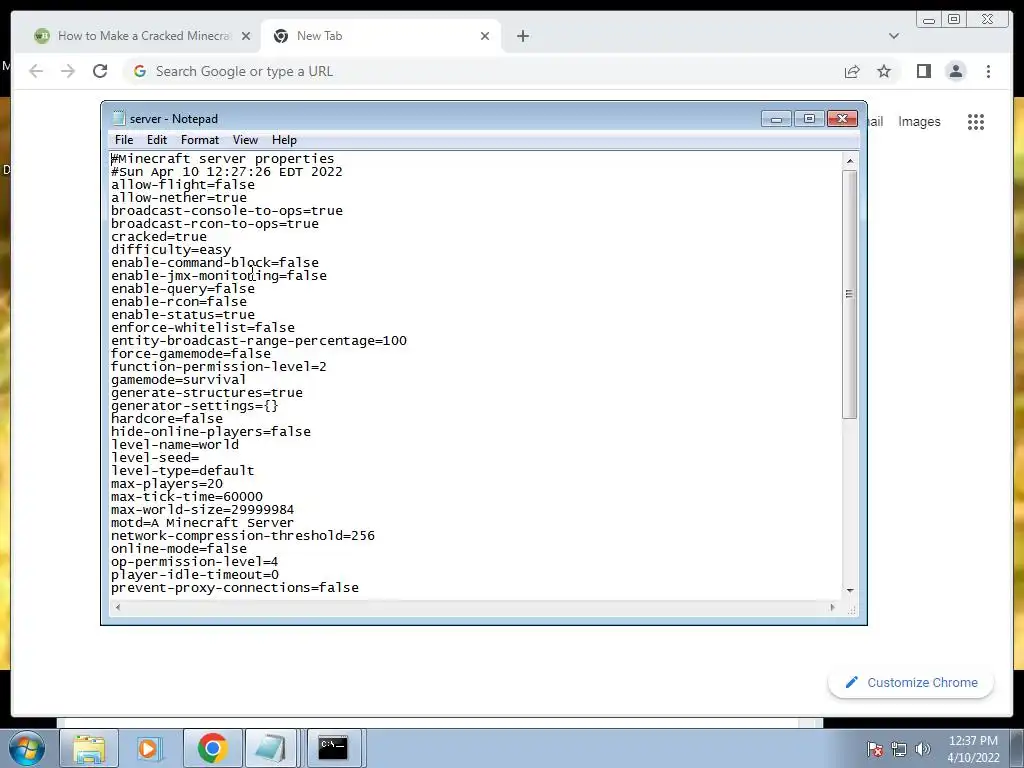This screenshot has width=1024, height=768.
Task: Toggle the Chrome side panel
Action: tap(923, 71)
